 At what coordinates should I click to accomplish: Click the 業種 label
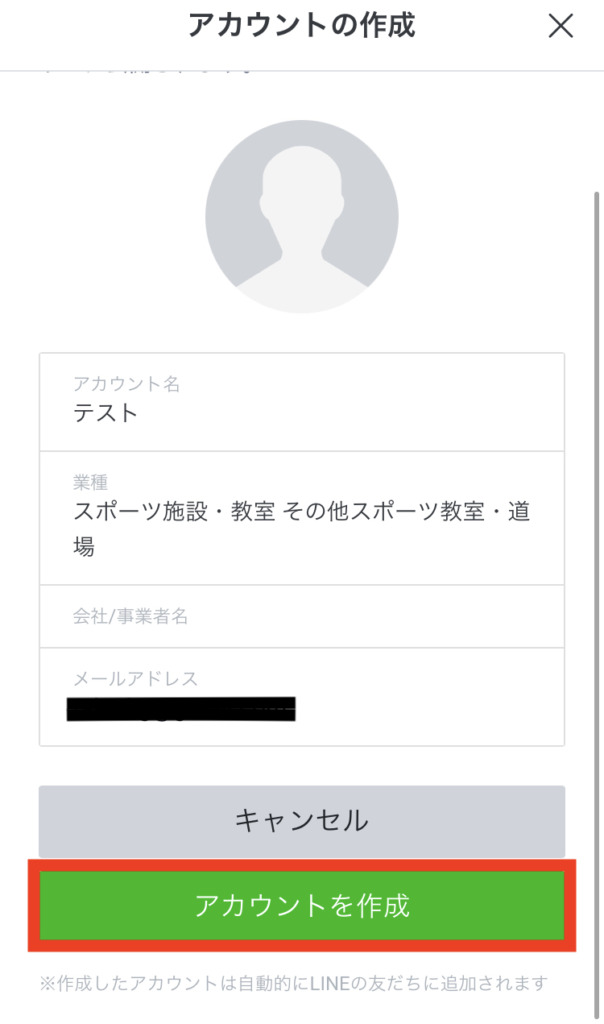pos(92,483)
